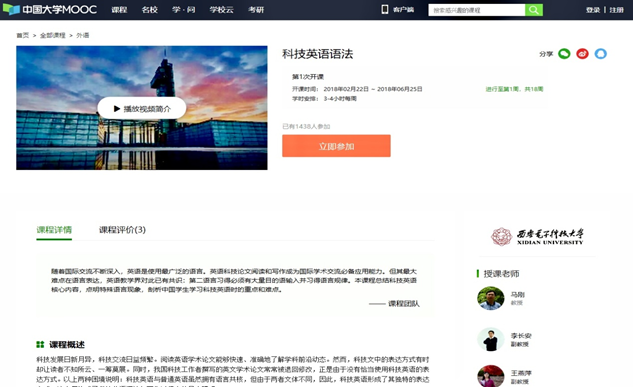Open the 课程 menu item
Viewport: 633px width, 387px height.
[x=119, y=10]
